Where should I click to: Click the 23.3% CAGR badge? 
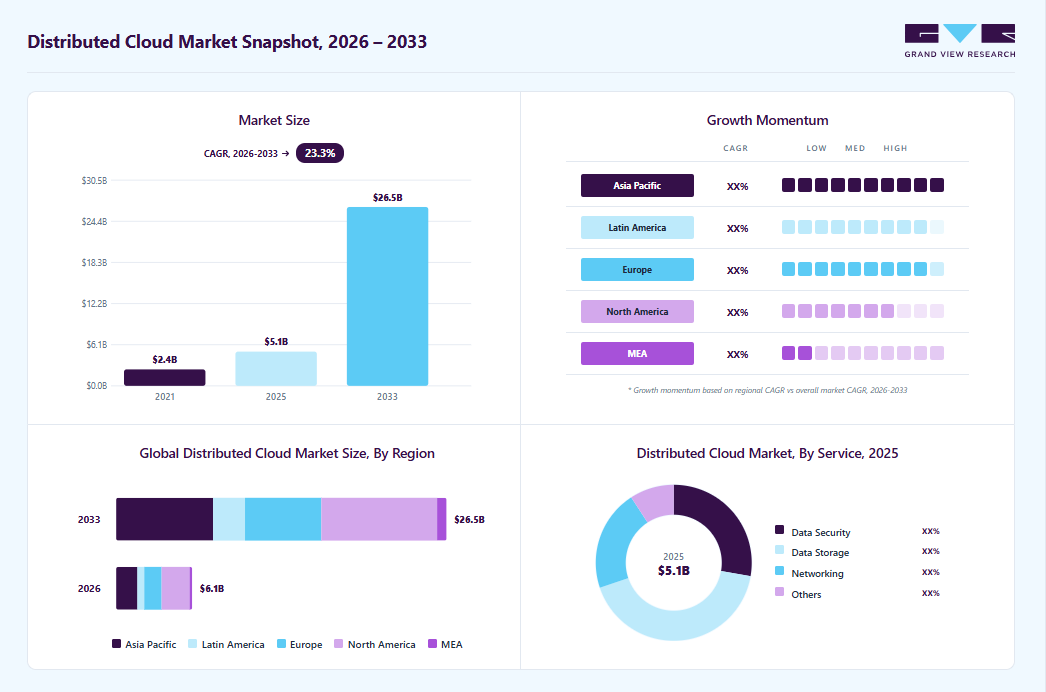[320, 153]
